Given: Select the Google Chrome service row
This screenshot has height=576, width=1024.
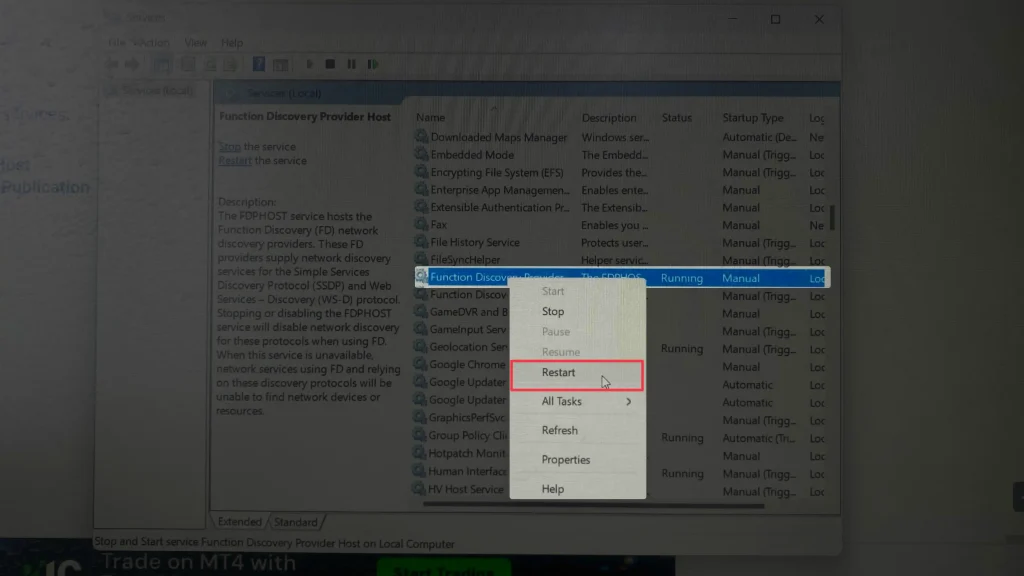Looking at the screenshot, I should coord(467,365).
